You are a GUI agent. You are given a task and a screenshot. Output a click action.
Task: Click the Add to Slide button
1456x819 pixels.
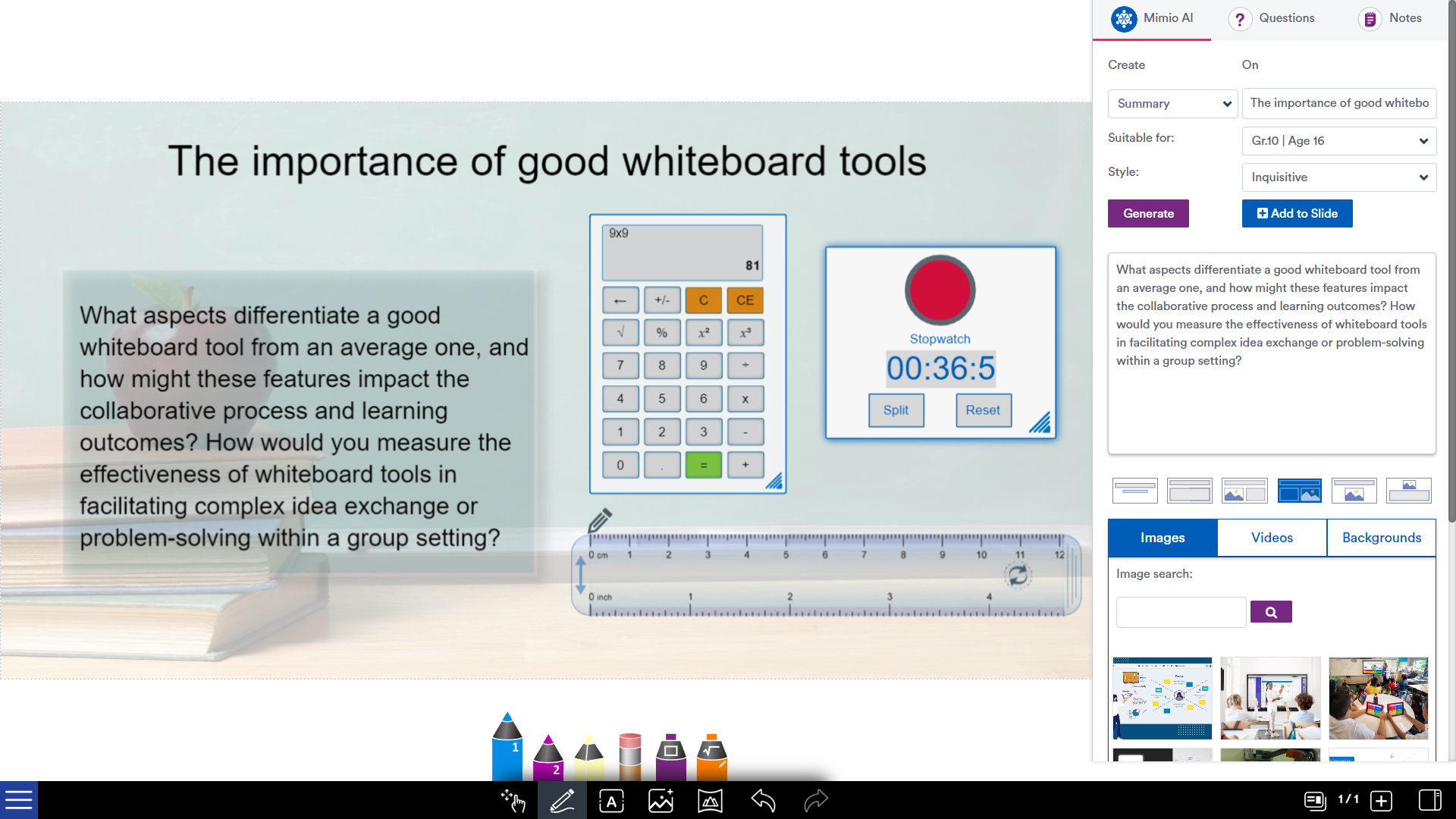click(x=1297, y=214)
